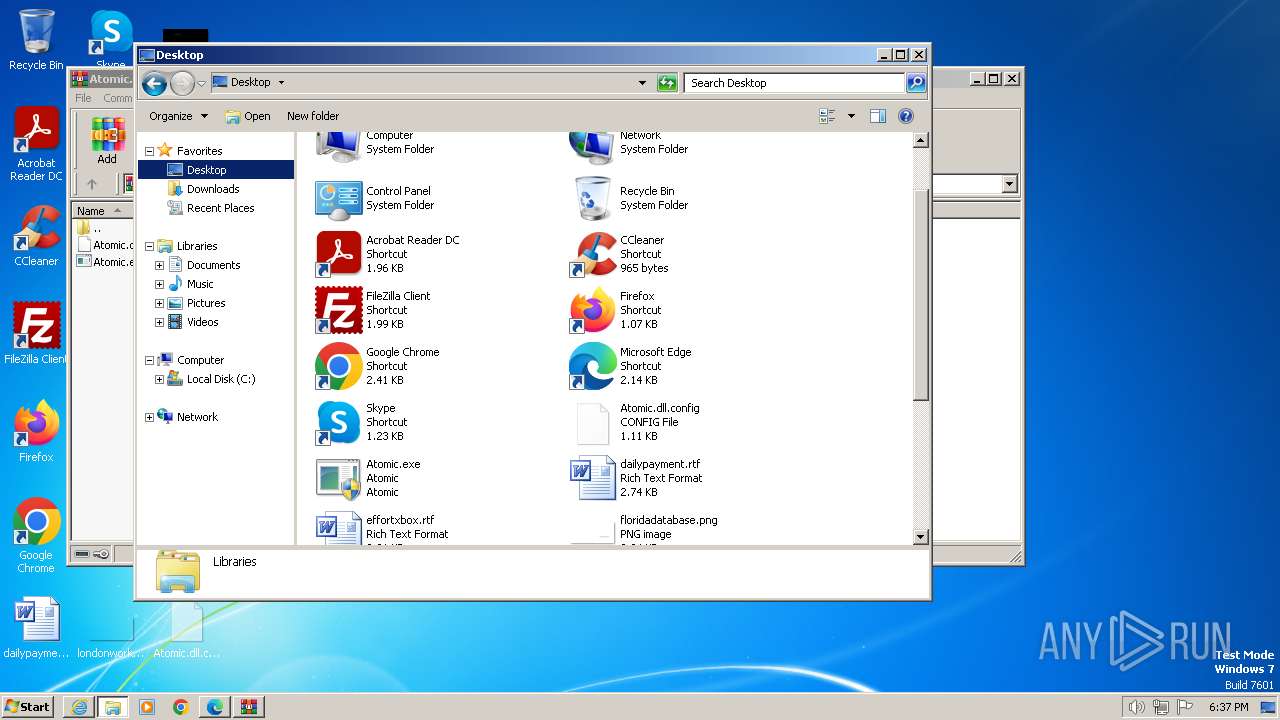
Task: Open the view options dropdown arrow
Action: [x=851, y=116]
